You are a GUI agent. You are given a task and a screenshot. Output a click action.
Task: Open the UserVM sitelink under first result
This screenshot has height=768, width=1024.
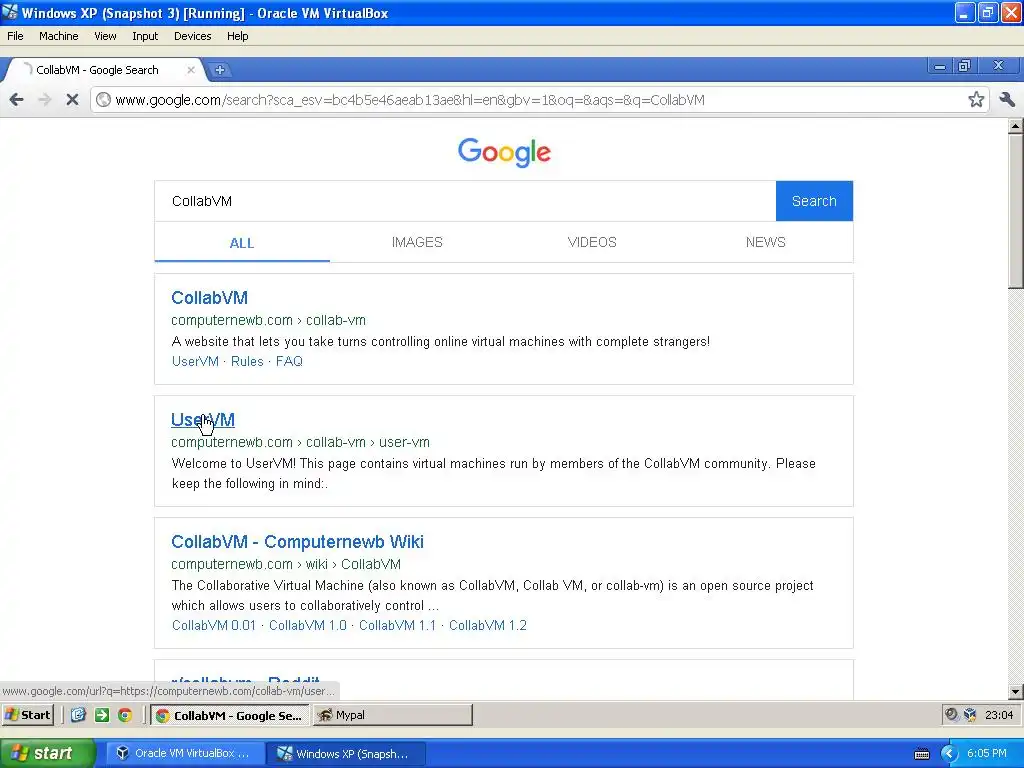(x=195, y=361)
